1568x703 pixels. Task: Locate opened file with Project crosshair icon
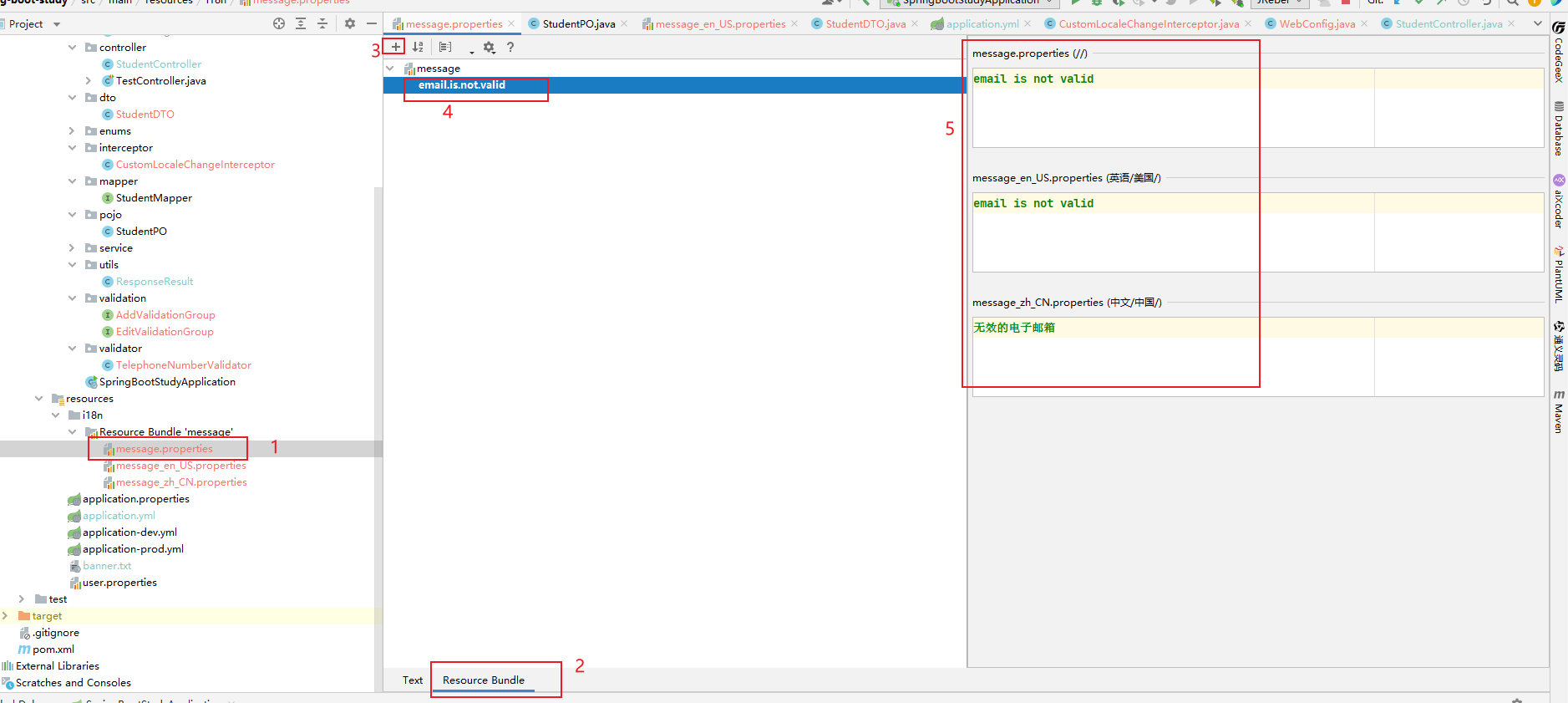279,23
